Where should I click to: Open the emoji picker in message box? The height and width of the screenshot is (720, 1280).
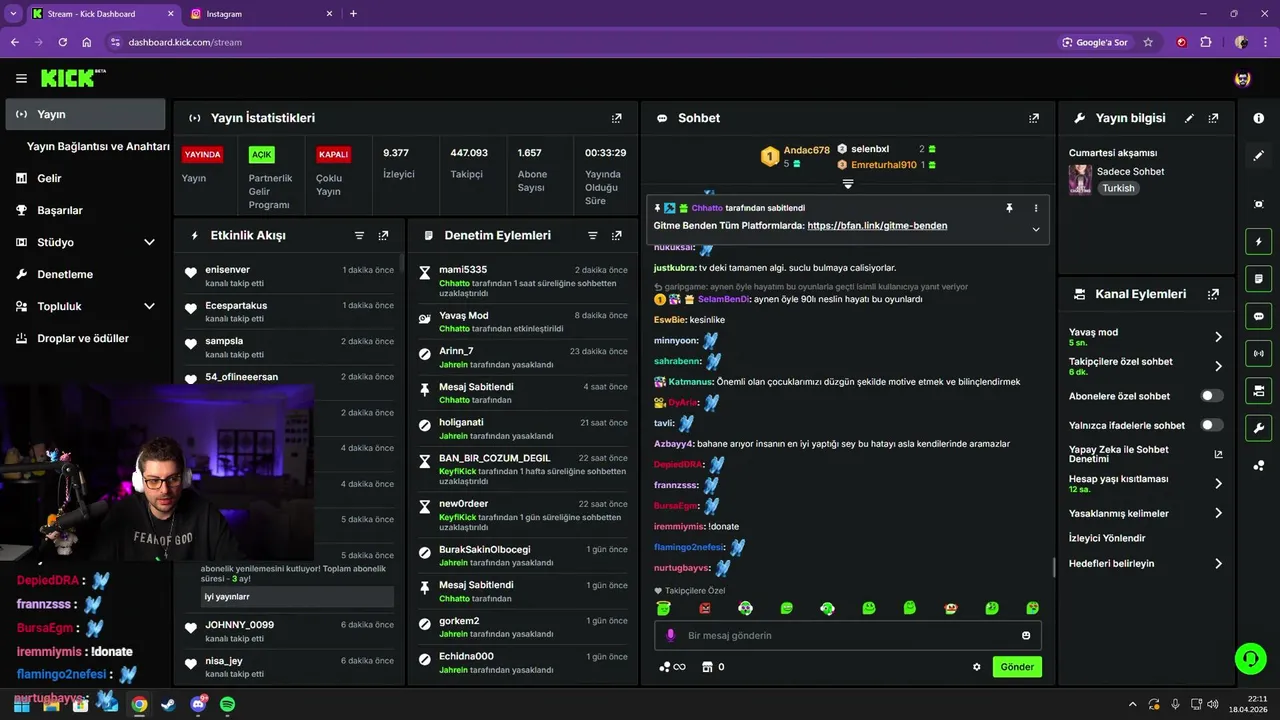pos(1026,635)
